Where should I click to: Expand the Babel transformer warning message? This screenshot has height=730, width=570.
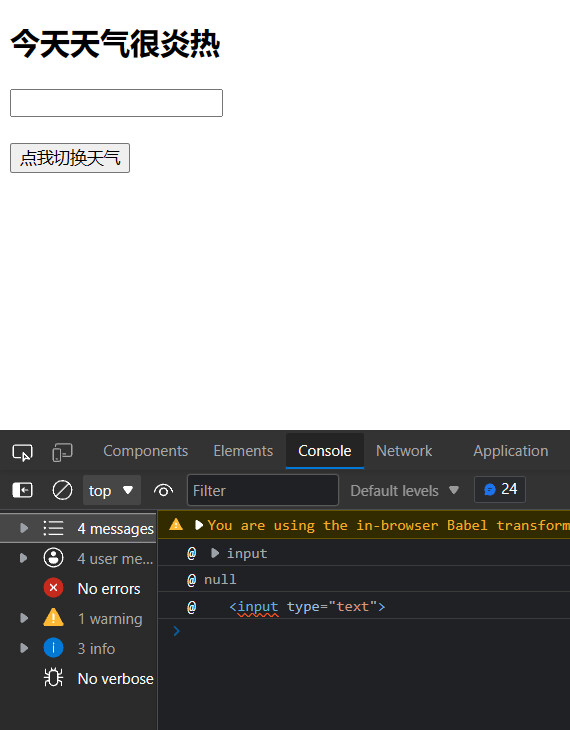tap(199, 525)
